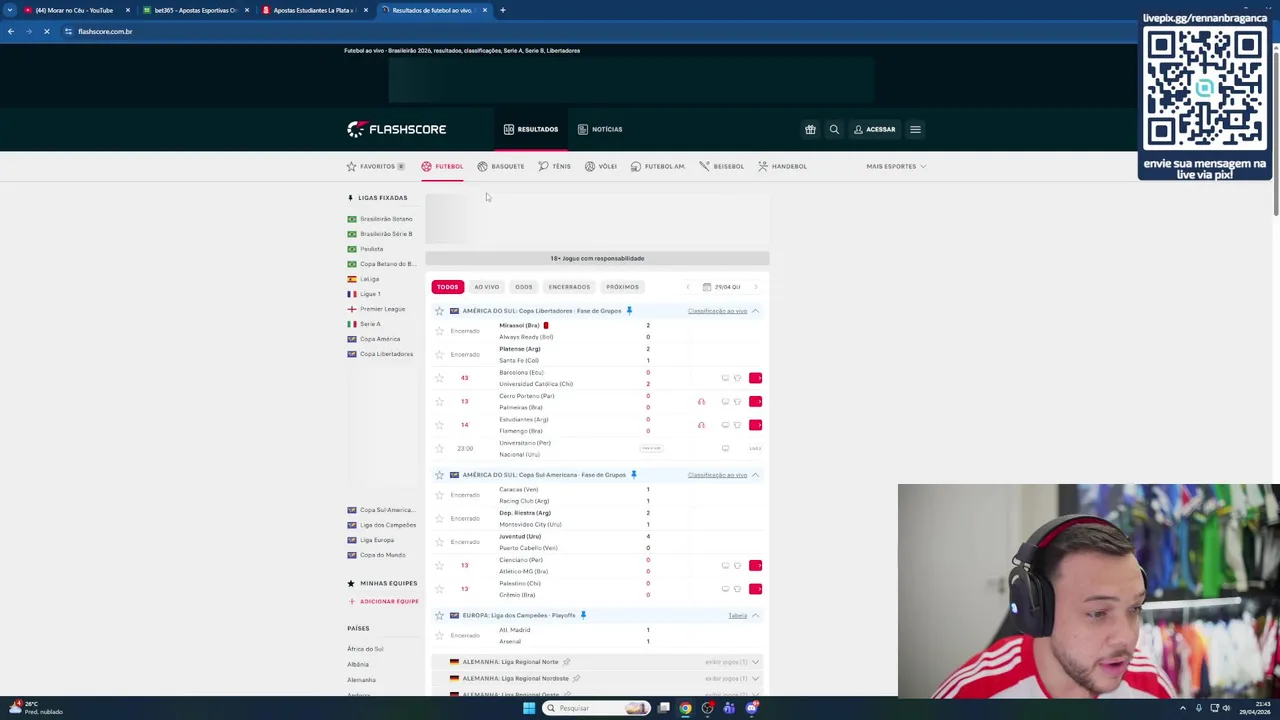The width and height of the screenshot is (1280, 720).
Task: Click browser back arrow
Action: point(11,31)
